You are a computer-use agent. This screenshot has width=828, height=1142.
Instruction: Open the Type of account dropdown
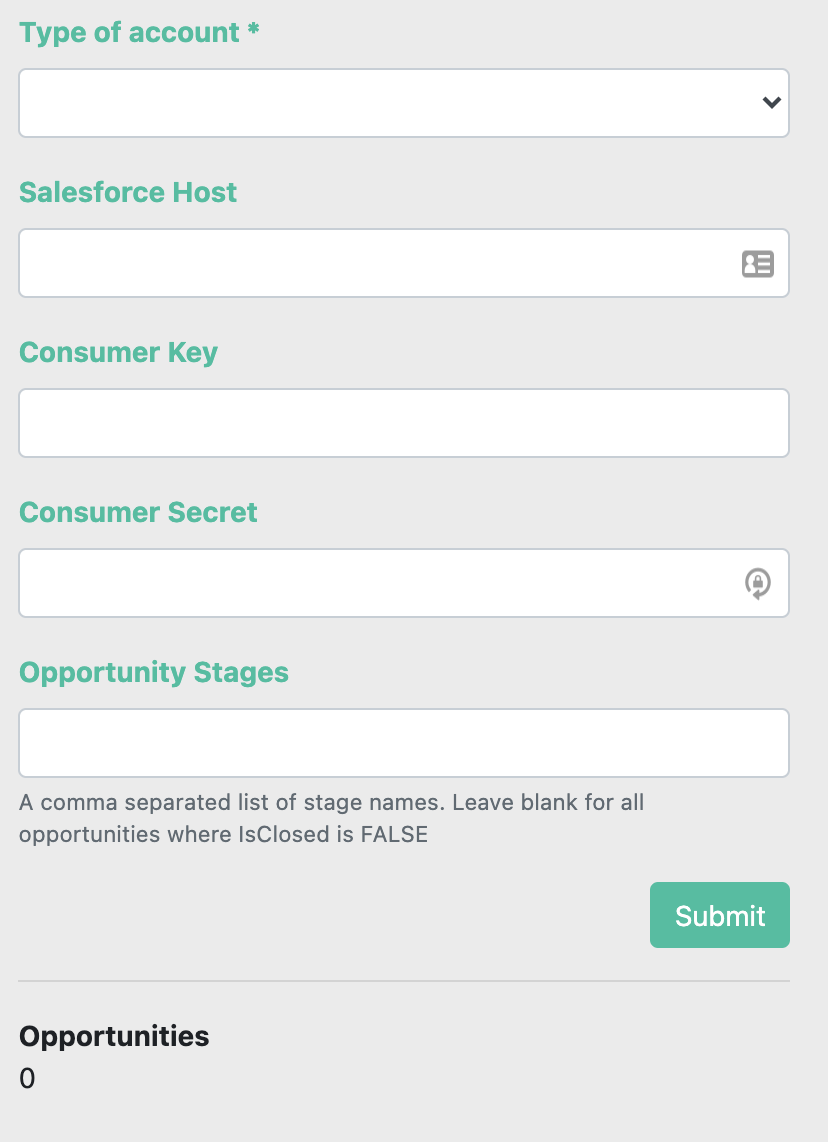click(x=404, y=103)
